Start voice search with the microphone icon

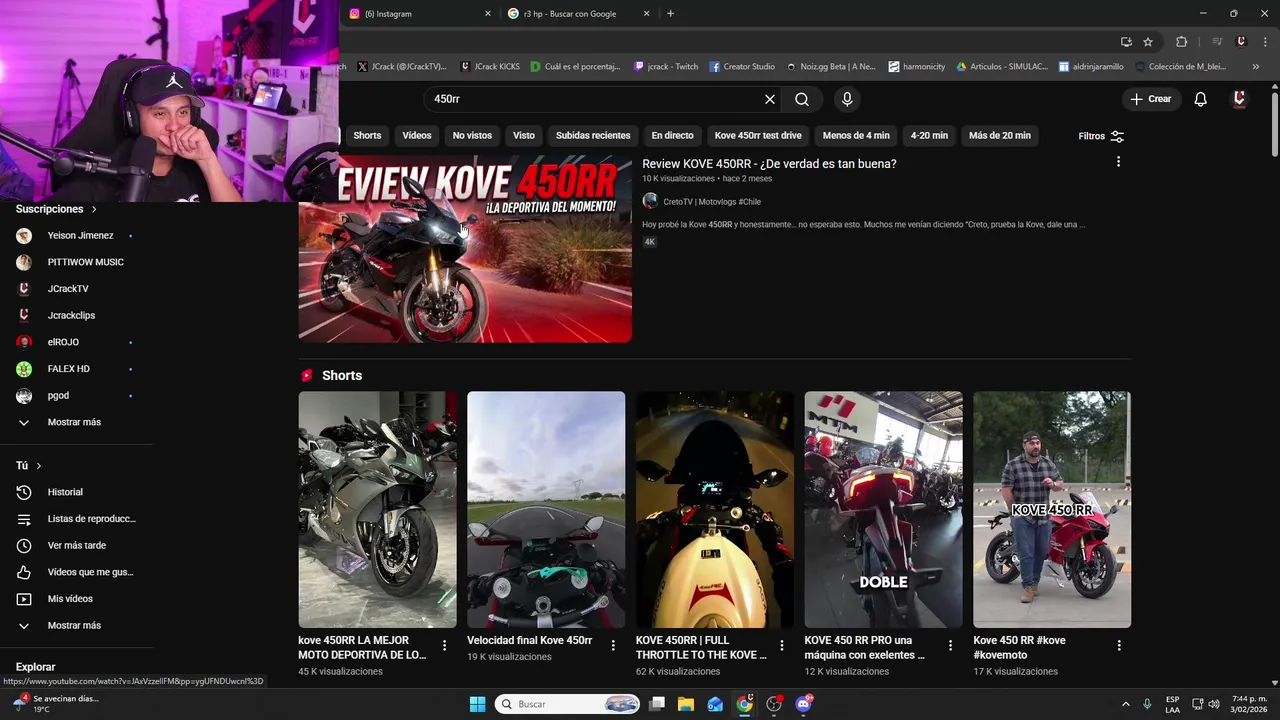pos(847,99)
